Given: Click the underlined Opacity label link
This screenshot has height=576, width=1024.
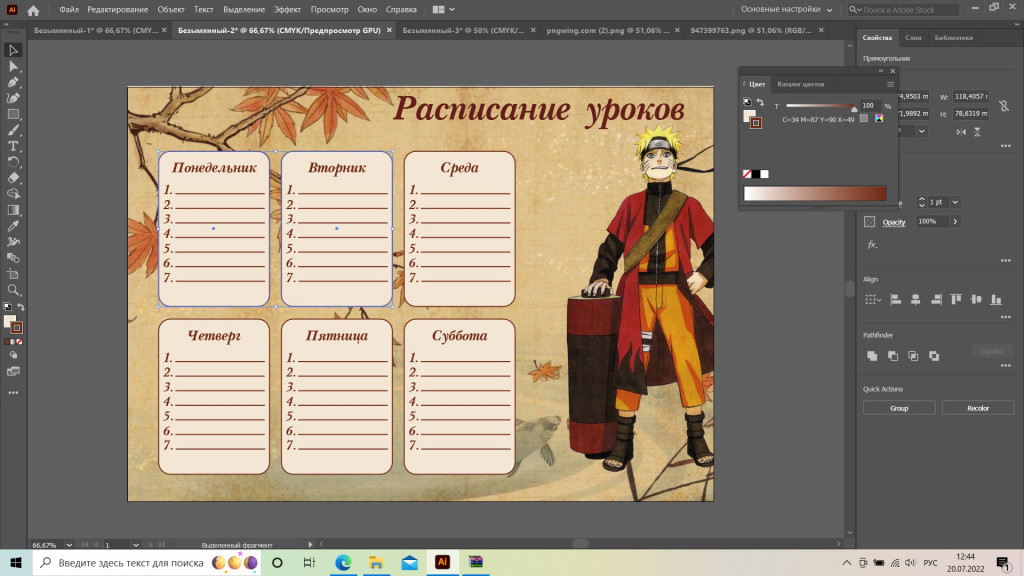Looking at the screenshot, I should [894, 222].
